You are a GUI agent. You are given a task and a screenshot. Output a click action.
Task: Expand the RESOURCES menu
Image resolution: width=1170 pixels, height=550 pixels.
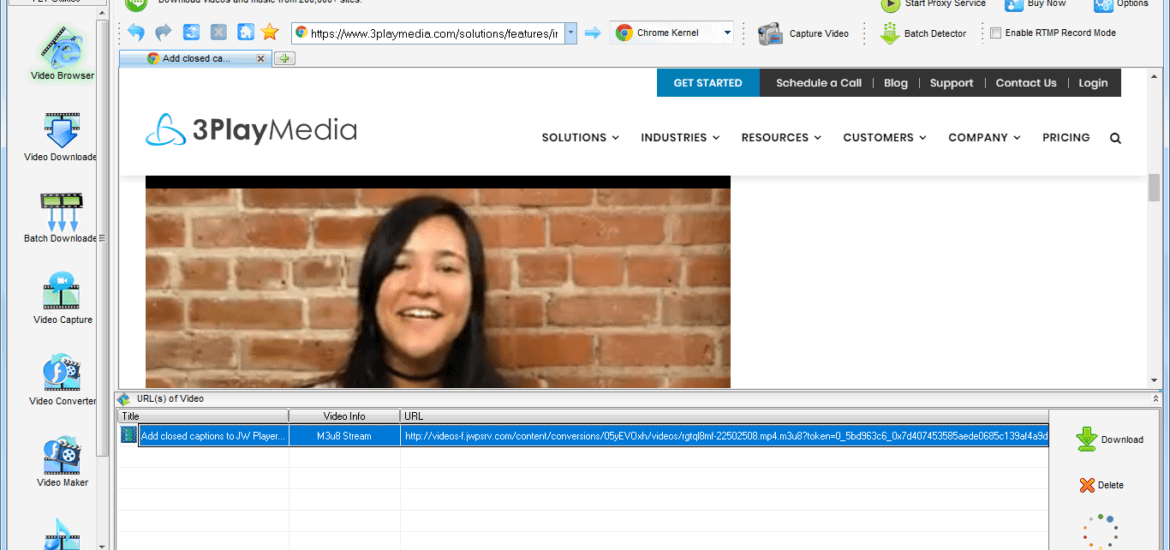pos(781,137)
